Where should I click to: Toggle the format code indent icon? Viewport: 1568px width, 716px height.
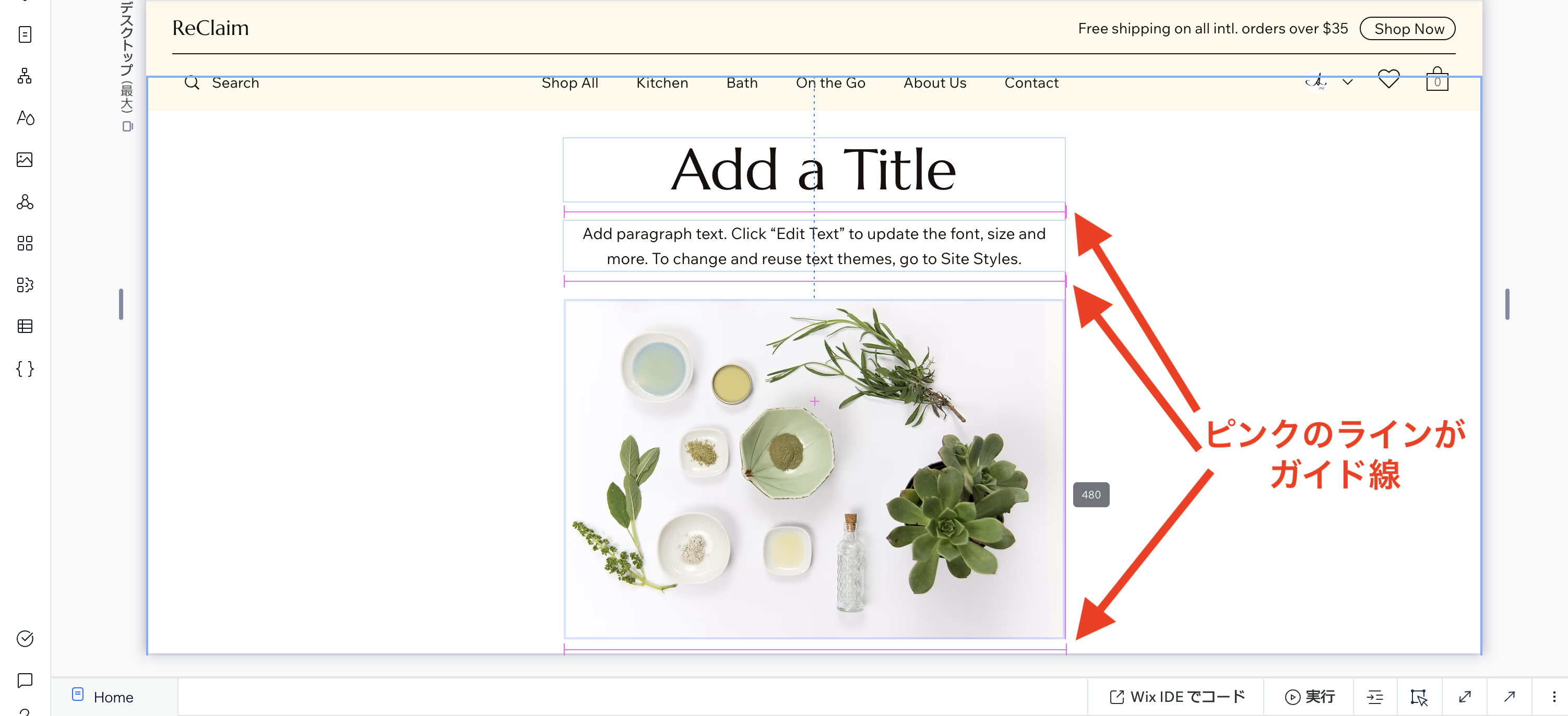tap(1374, 697)
